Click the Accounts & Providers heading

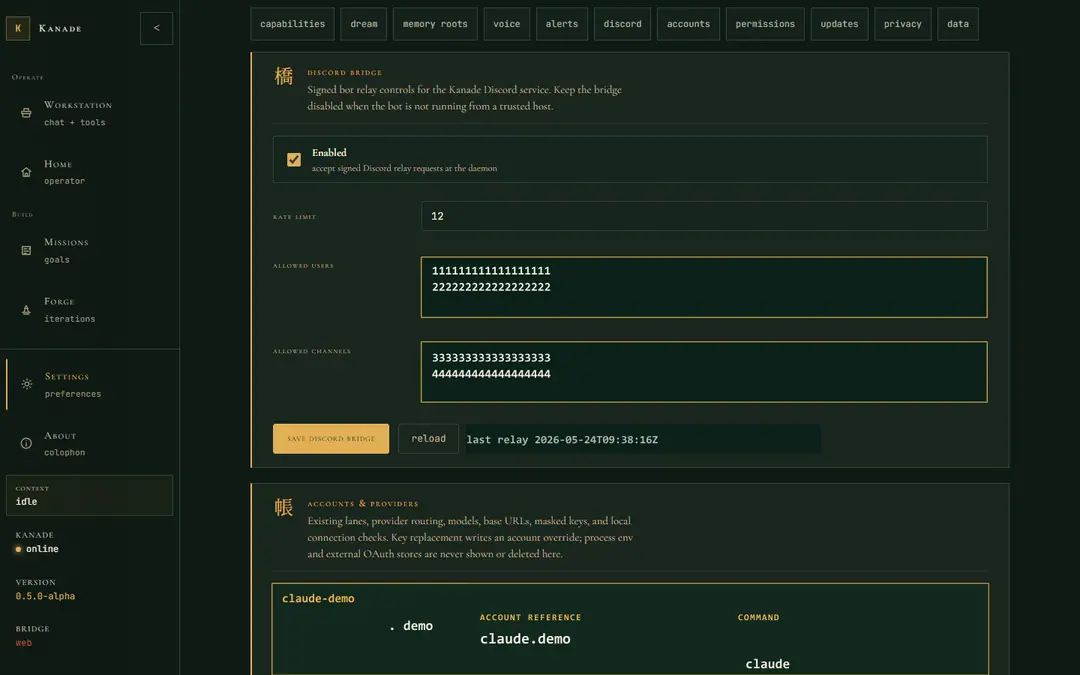(x=363, y=503)
